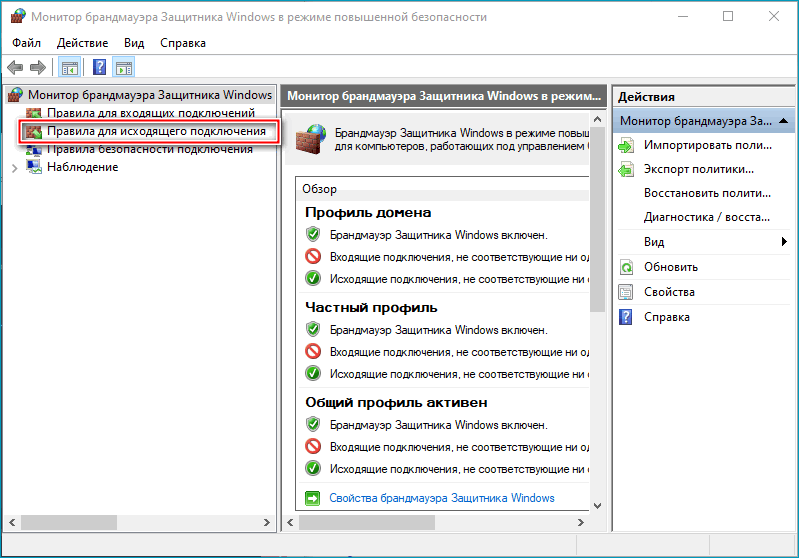799x558 pixels.
Task: Click the Export policy arrow icon
Action: pos(626,169)
